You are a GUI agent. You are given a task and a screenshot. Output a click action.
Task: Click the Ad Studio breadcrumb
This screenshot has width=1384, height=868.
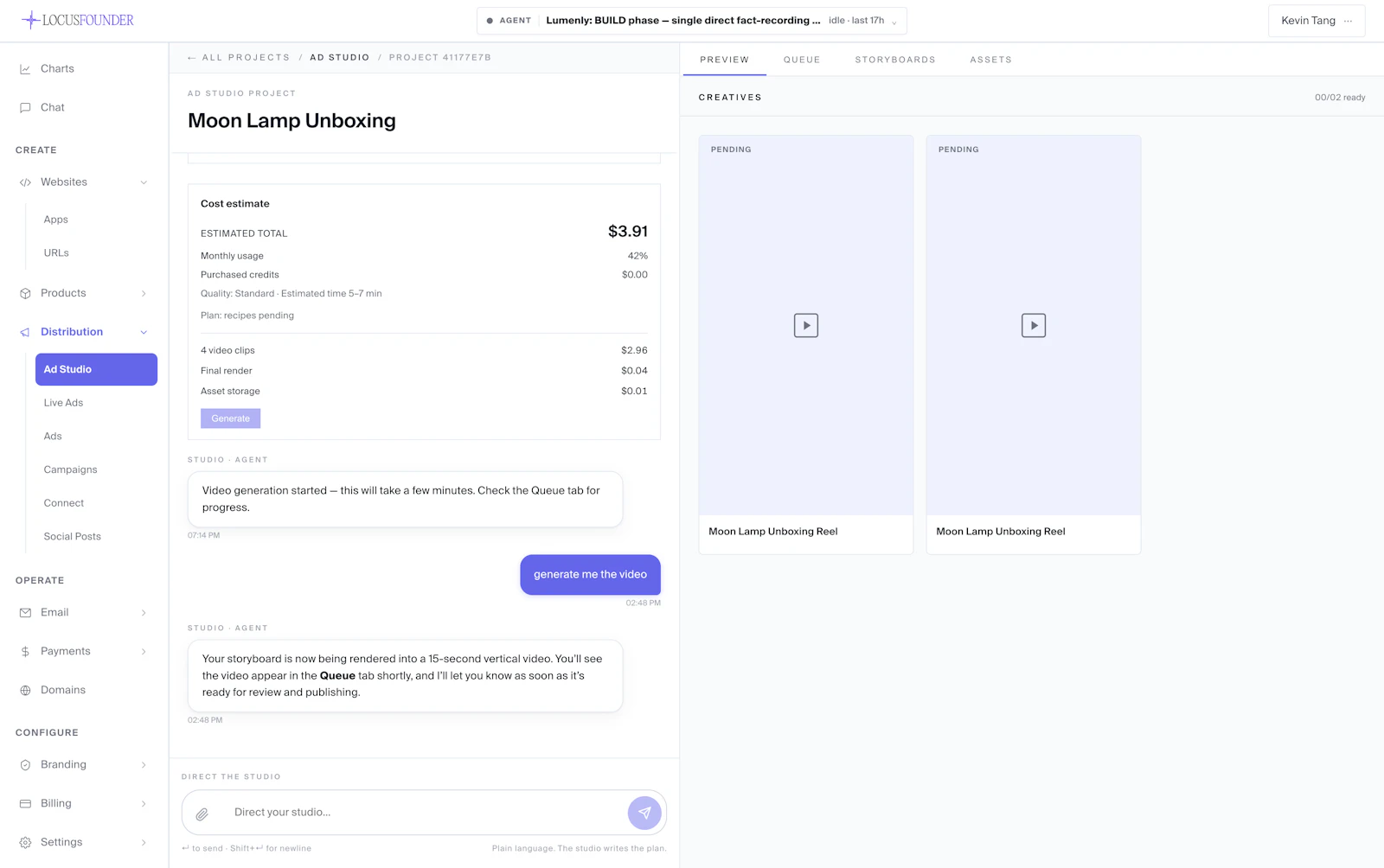[x=339, y=58]
